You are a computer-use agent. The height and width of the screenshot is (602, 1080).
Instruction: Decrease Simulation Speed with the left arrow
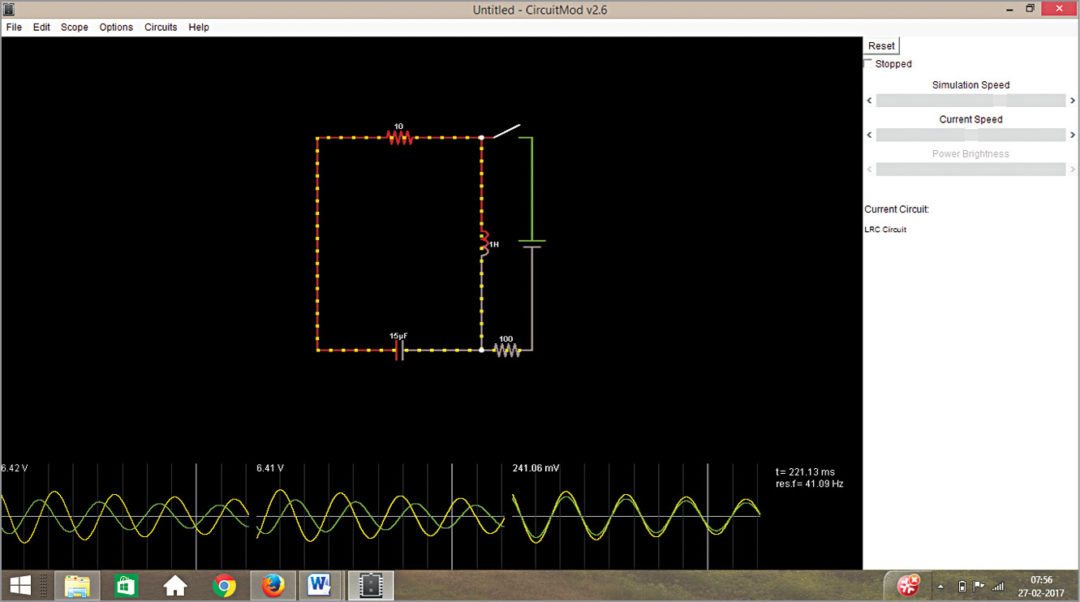coord(868,100)
